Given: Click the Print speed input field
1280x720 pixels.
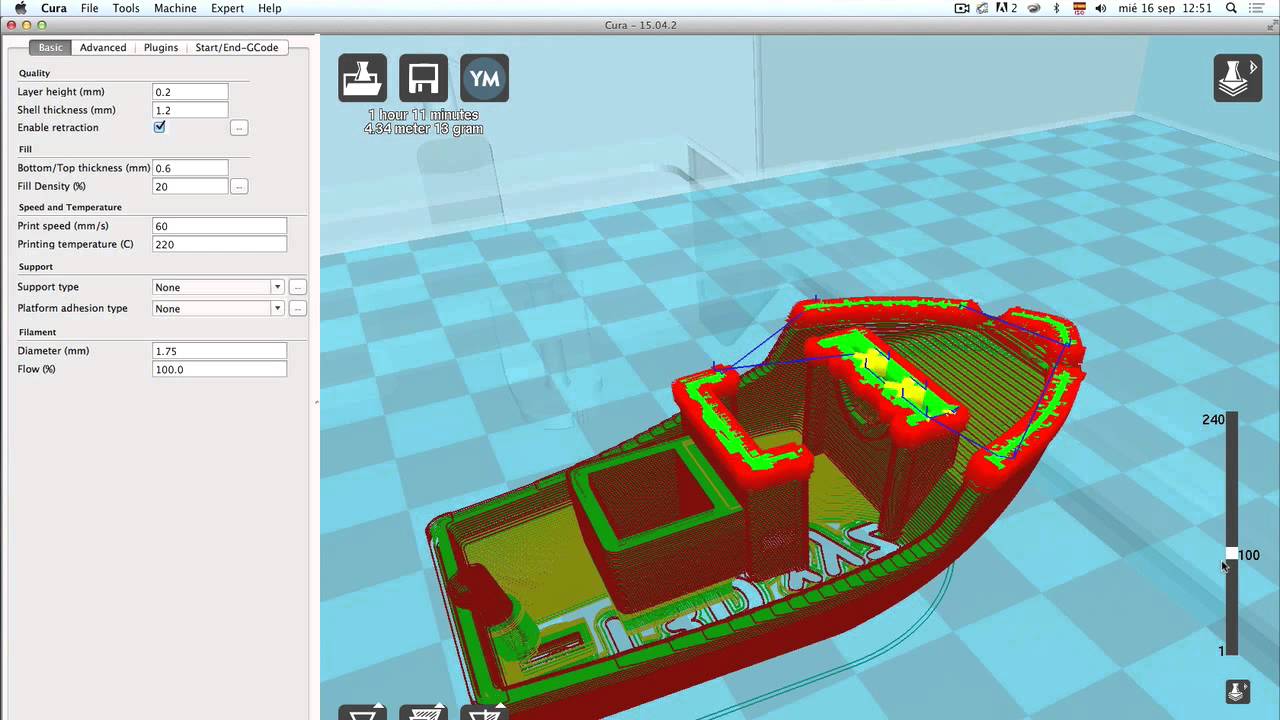Looking at the screenshot, I should (219, 226).
